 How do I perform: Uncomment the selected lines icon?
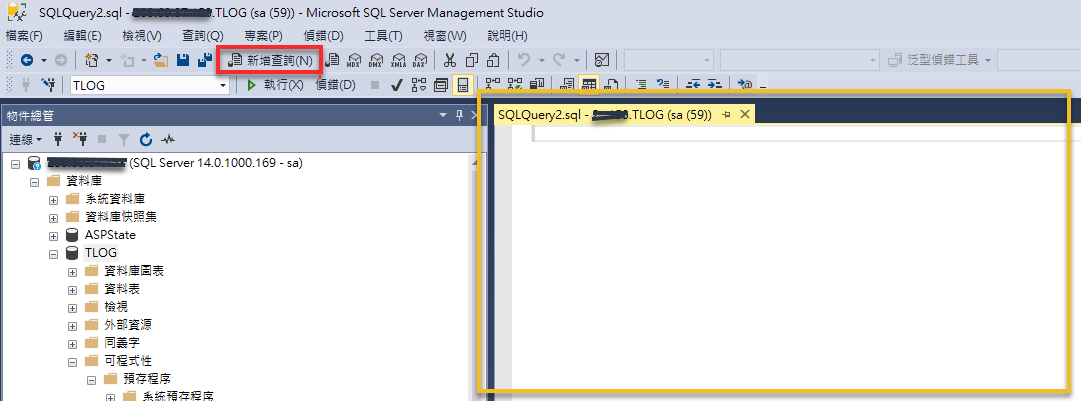coord(663,84)
